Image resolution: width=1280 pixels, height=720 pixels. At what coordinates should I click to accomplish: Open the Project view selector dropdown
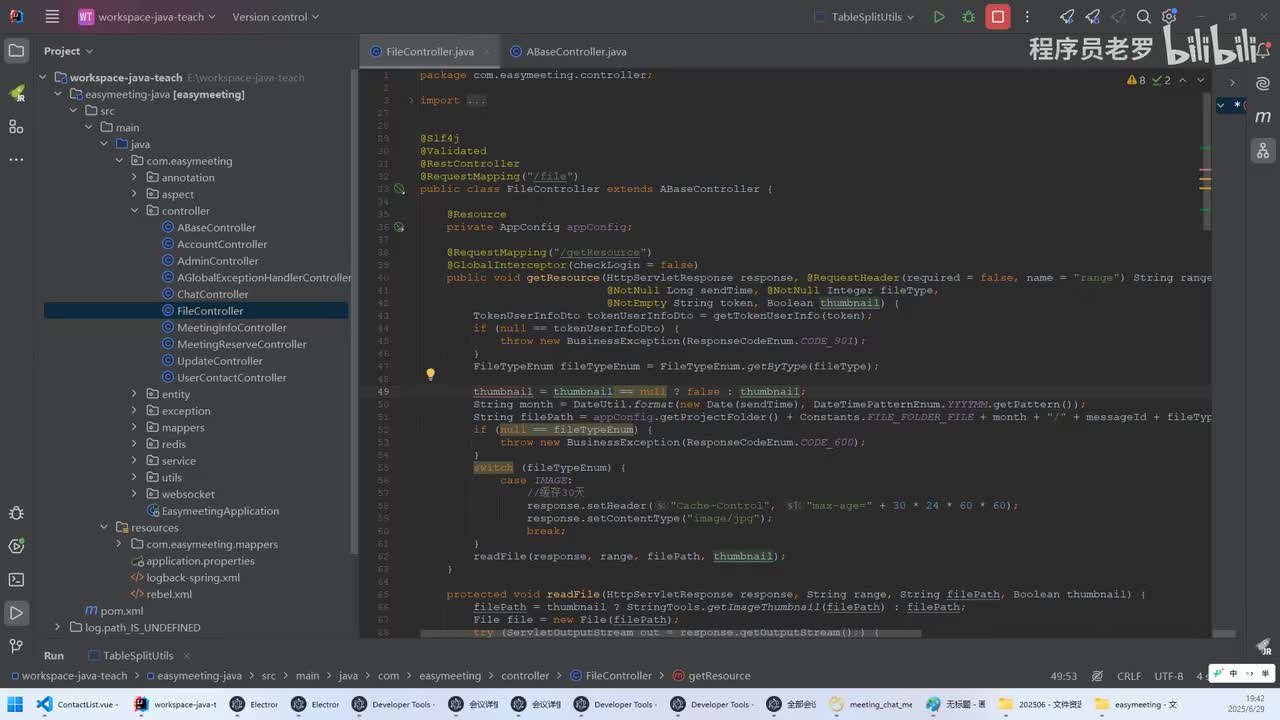pyautogui.click(x=68, y=51)
